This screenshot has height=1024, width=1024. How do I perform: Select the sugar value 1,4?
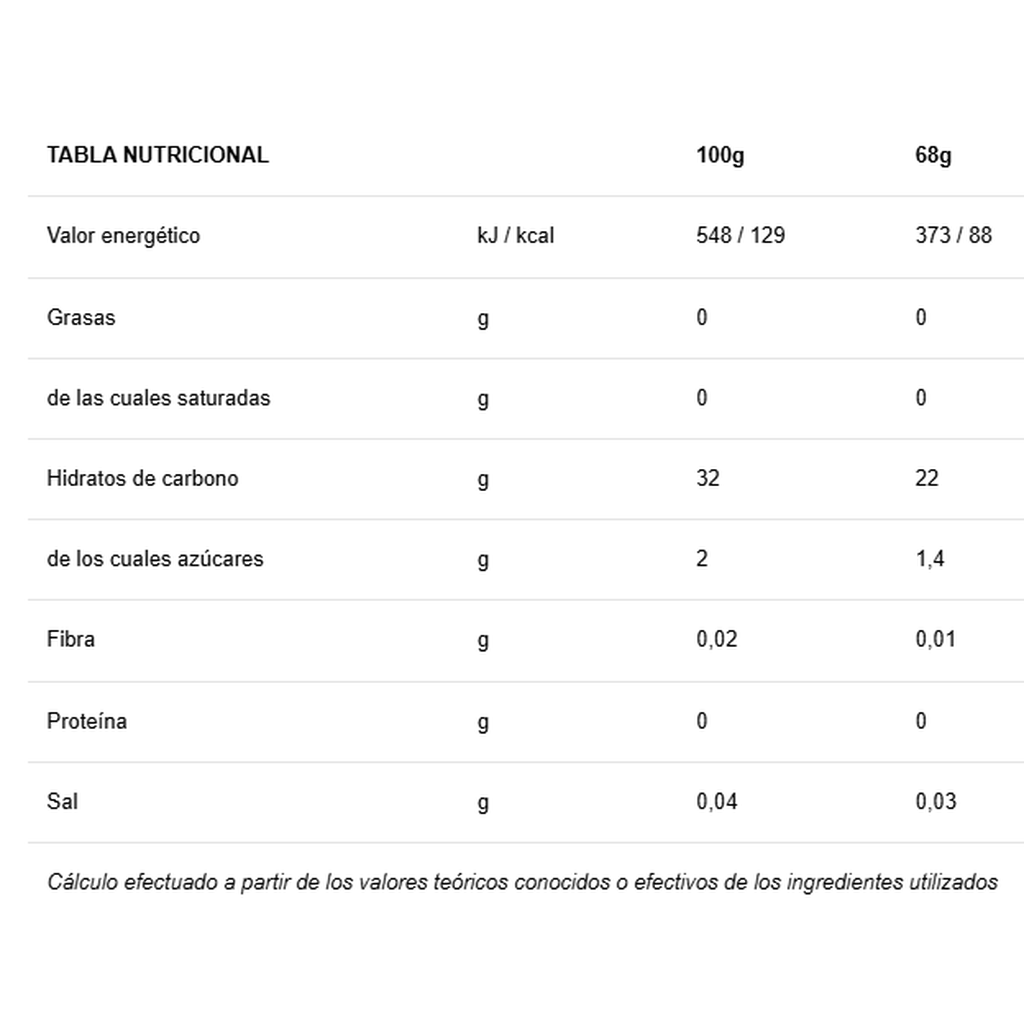point(930,559)
